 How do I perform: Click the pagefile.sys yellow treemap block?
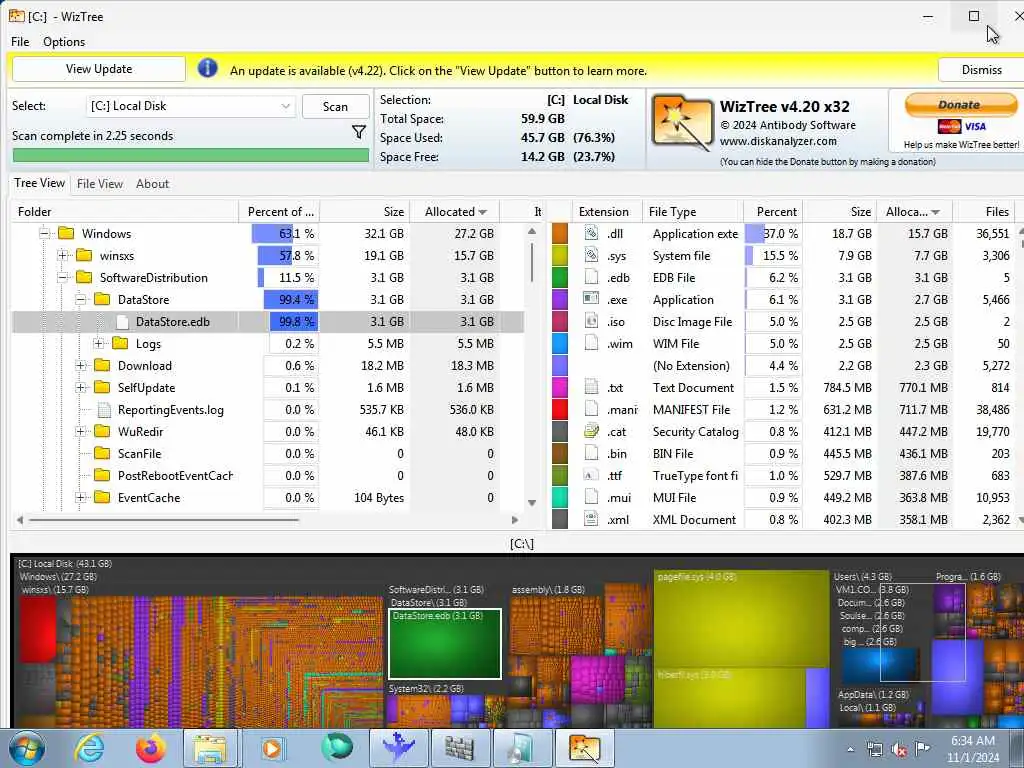pyautogui.click(x=741, y=620)
